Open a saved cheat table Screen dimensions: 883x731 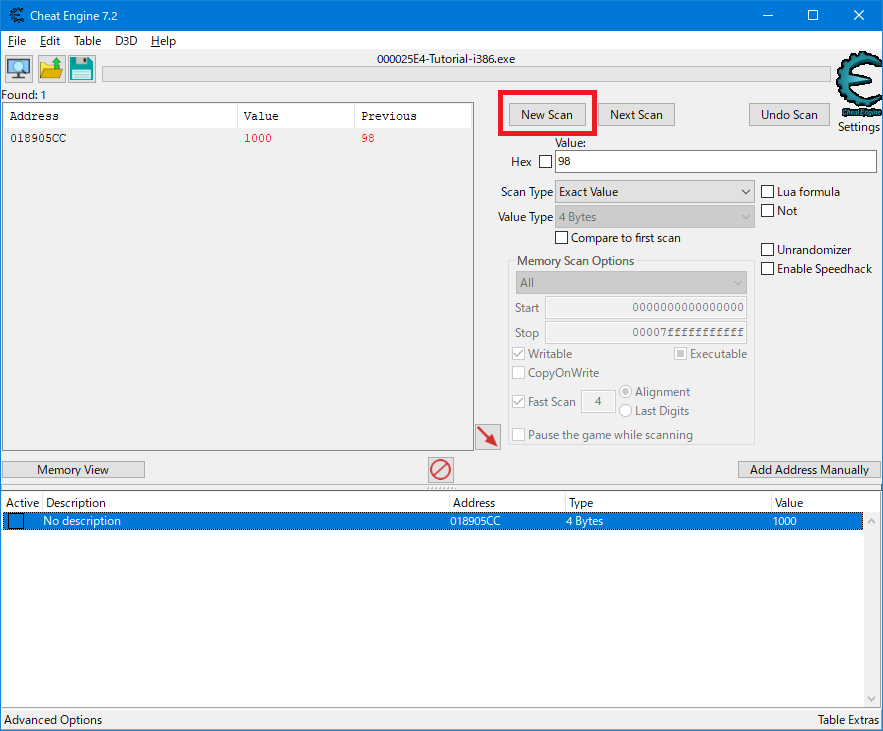point(48,68)
